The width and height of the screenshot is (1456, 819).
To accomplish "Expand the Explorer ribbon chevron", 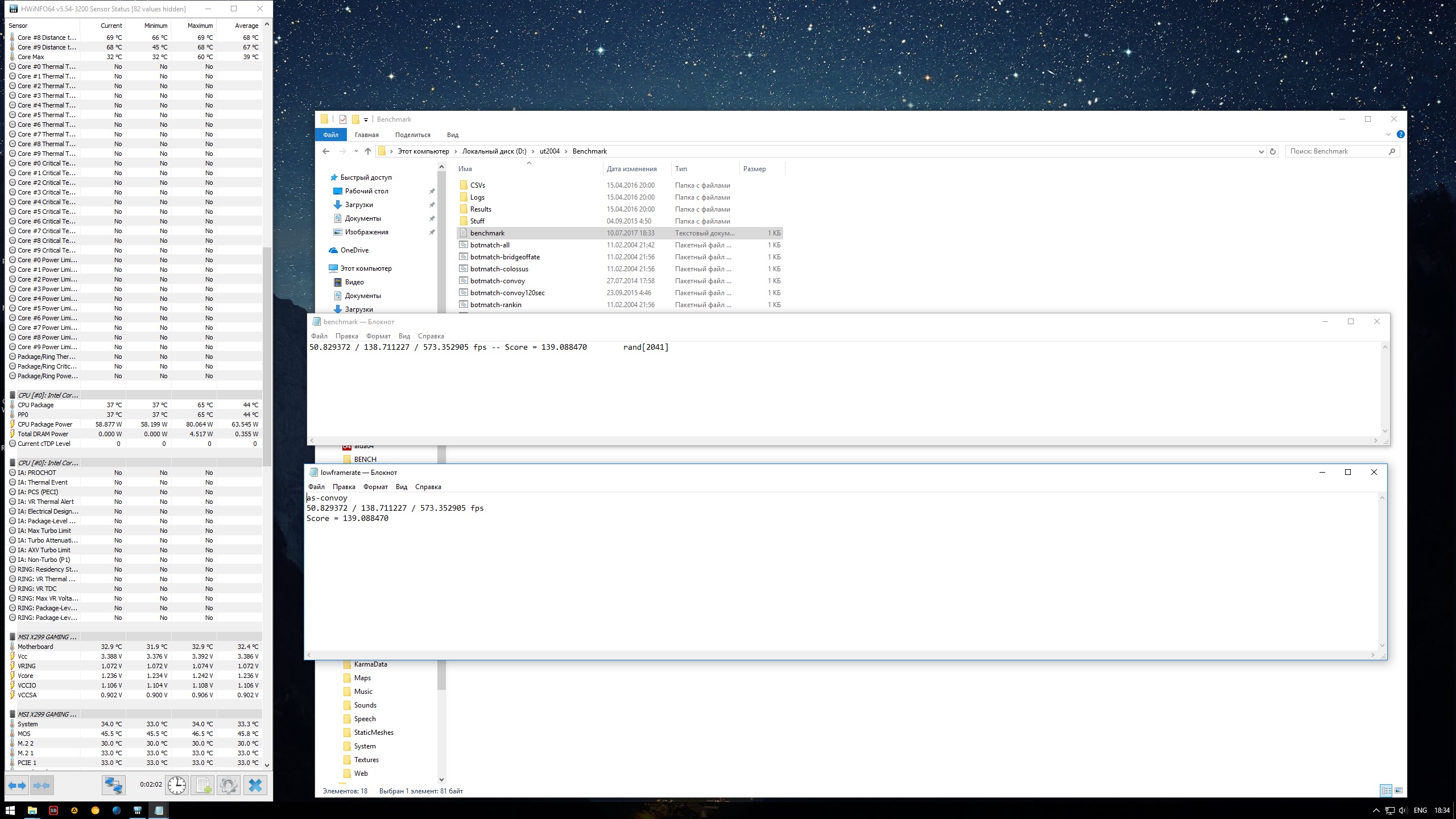I will (1388, 135).
